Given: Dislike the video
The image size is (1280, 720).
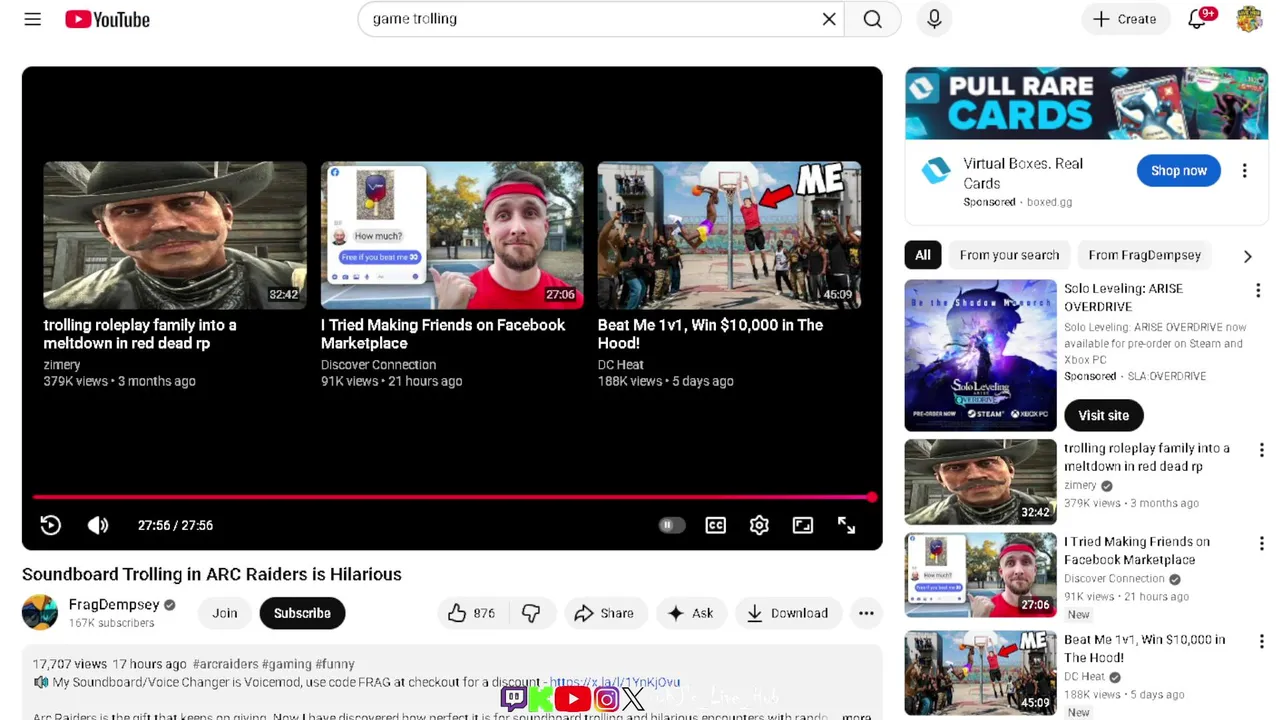Looking at the screenshot, I should pyautogui.click(x=531, y=613).
